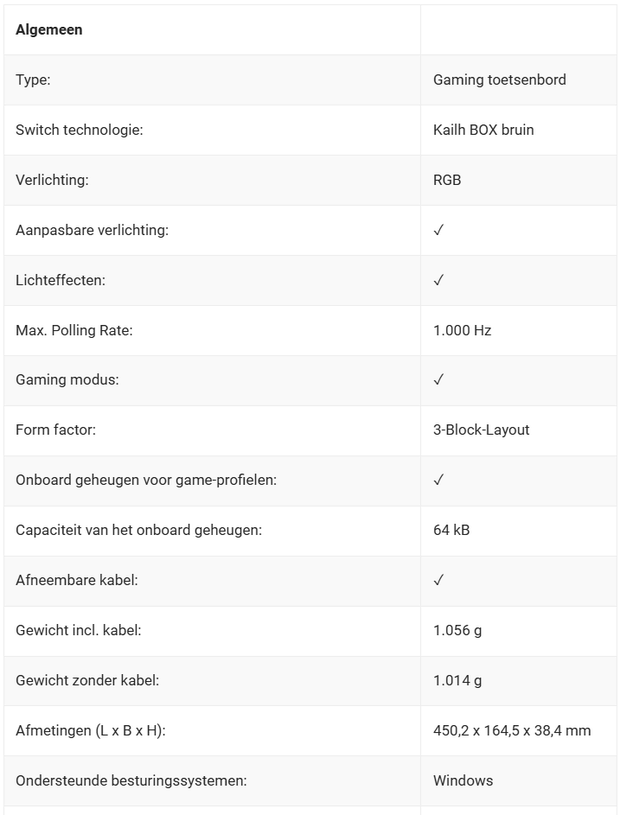
Task: Click the '3-Block-Layout' form factor value
Action: 481,430
